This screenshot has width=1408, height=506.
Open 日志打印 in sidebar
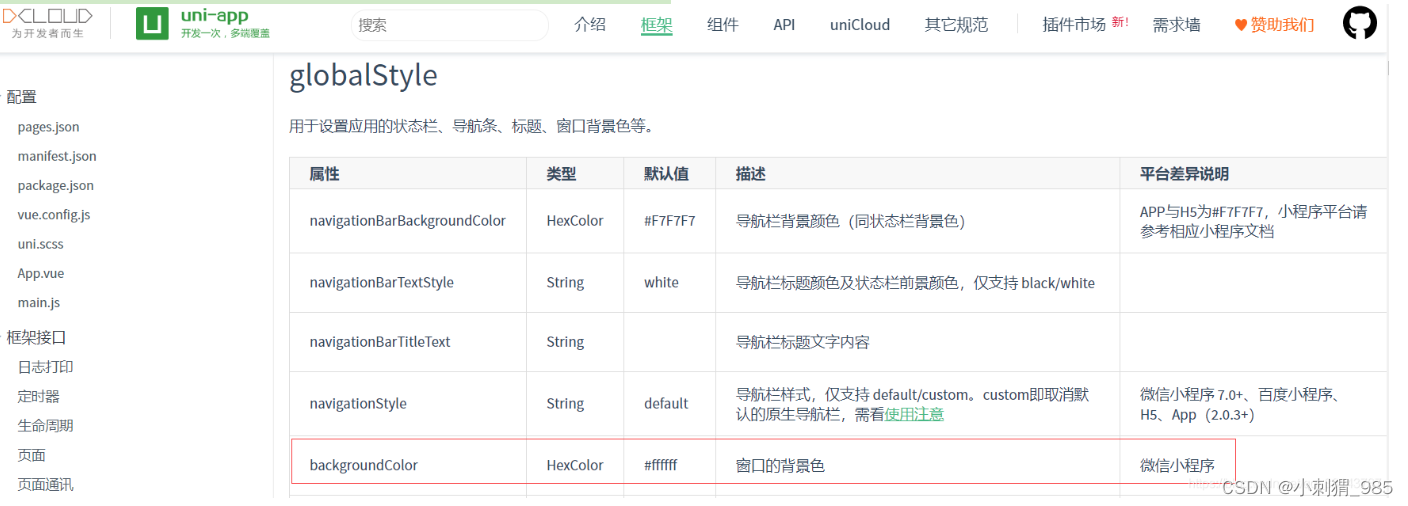point(45,367)
